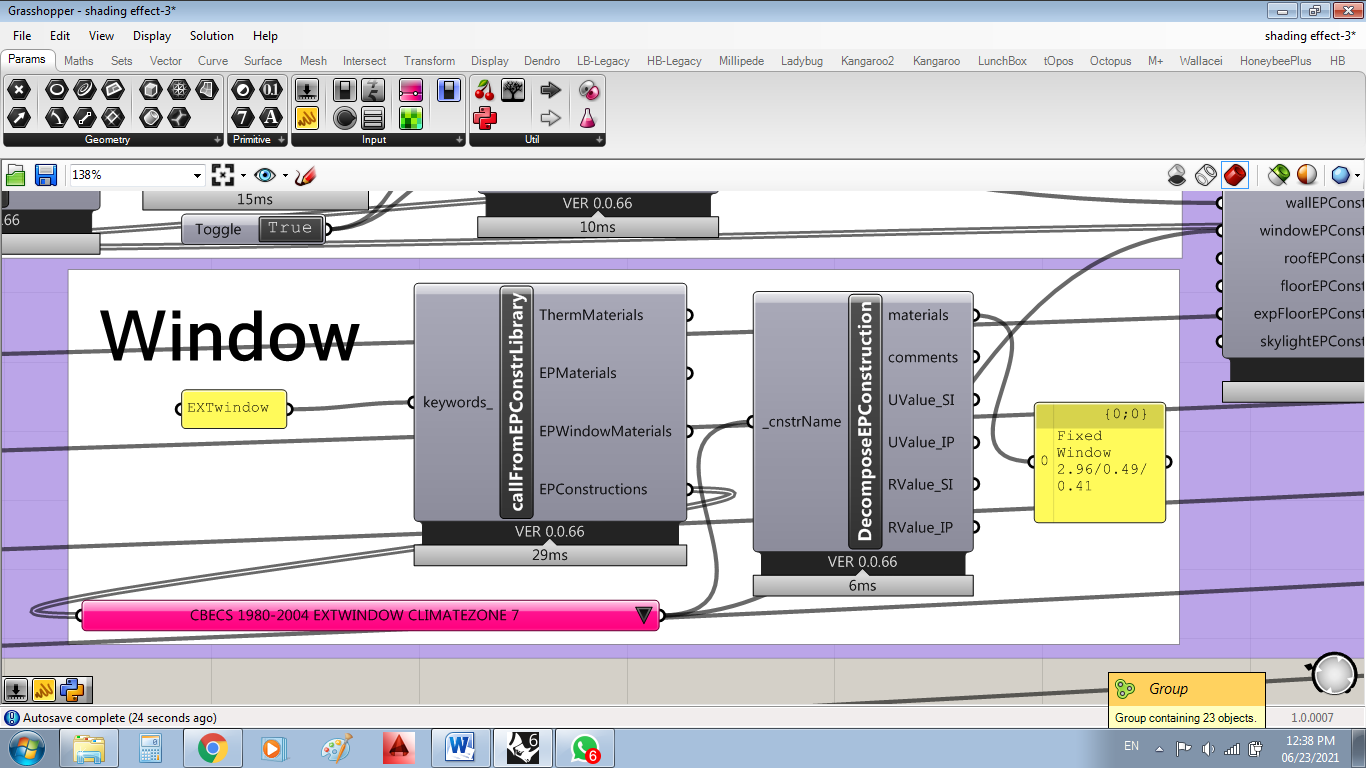Select the DecomposeEPConstruction component
Viewport: 1366px width, 768px height.
click(865, 421)
